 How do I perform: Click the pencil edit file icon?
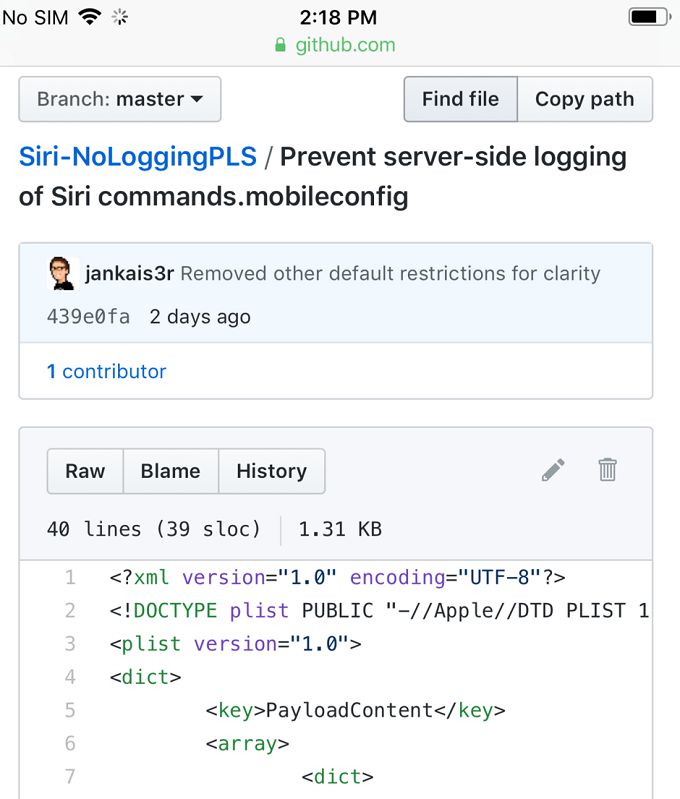[x=553, y=470]
